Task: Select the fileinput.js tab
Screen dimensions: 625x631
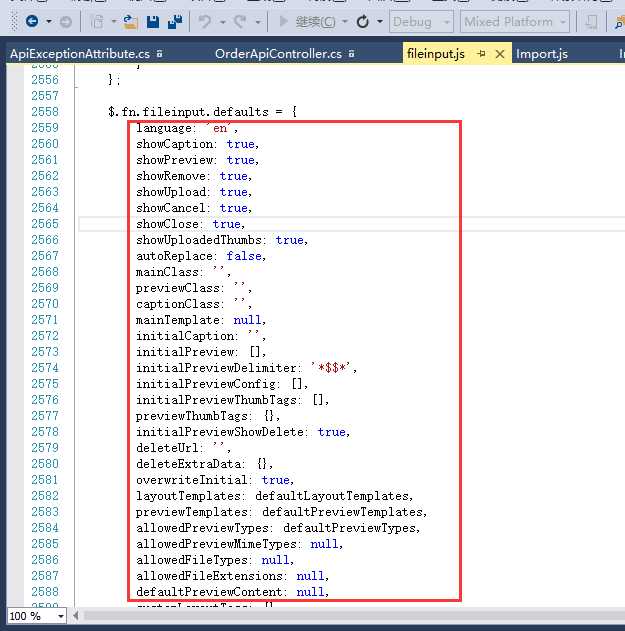Action: pyautogui.click(x=436, y=54)
